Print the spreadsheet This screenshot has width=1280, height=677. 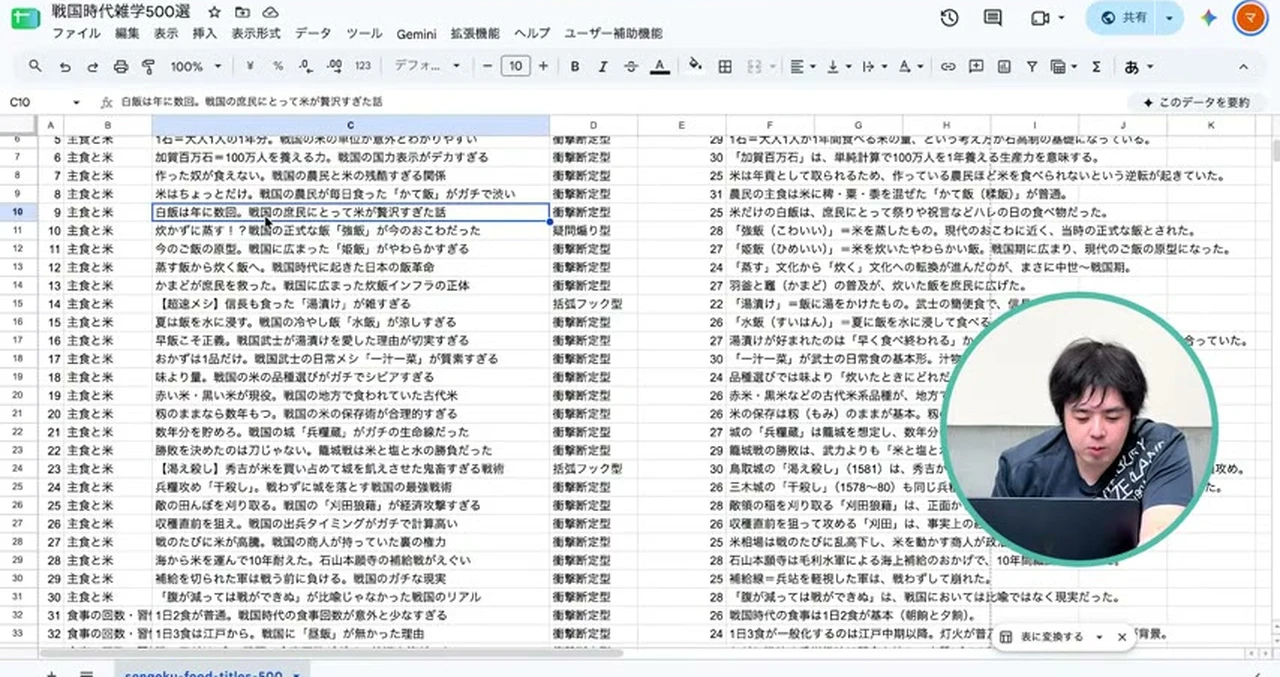[121, 66]
